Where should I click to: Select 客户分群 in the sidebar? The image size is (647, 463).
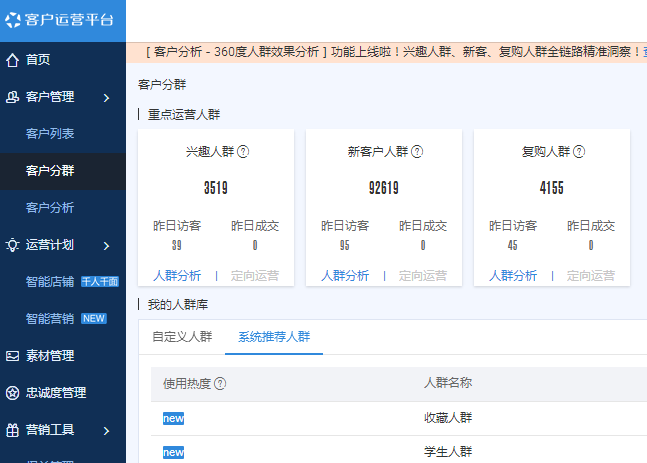click(x=50, y=171)
